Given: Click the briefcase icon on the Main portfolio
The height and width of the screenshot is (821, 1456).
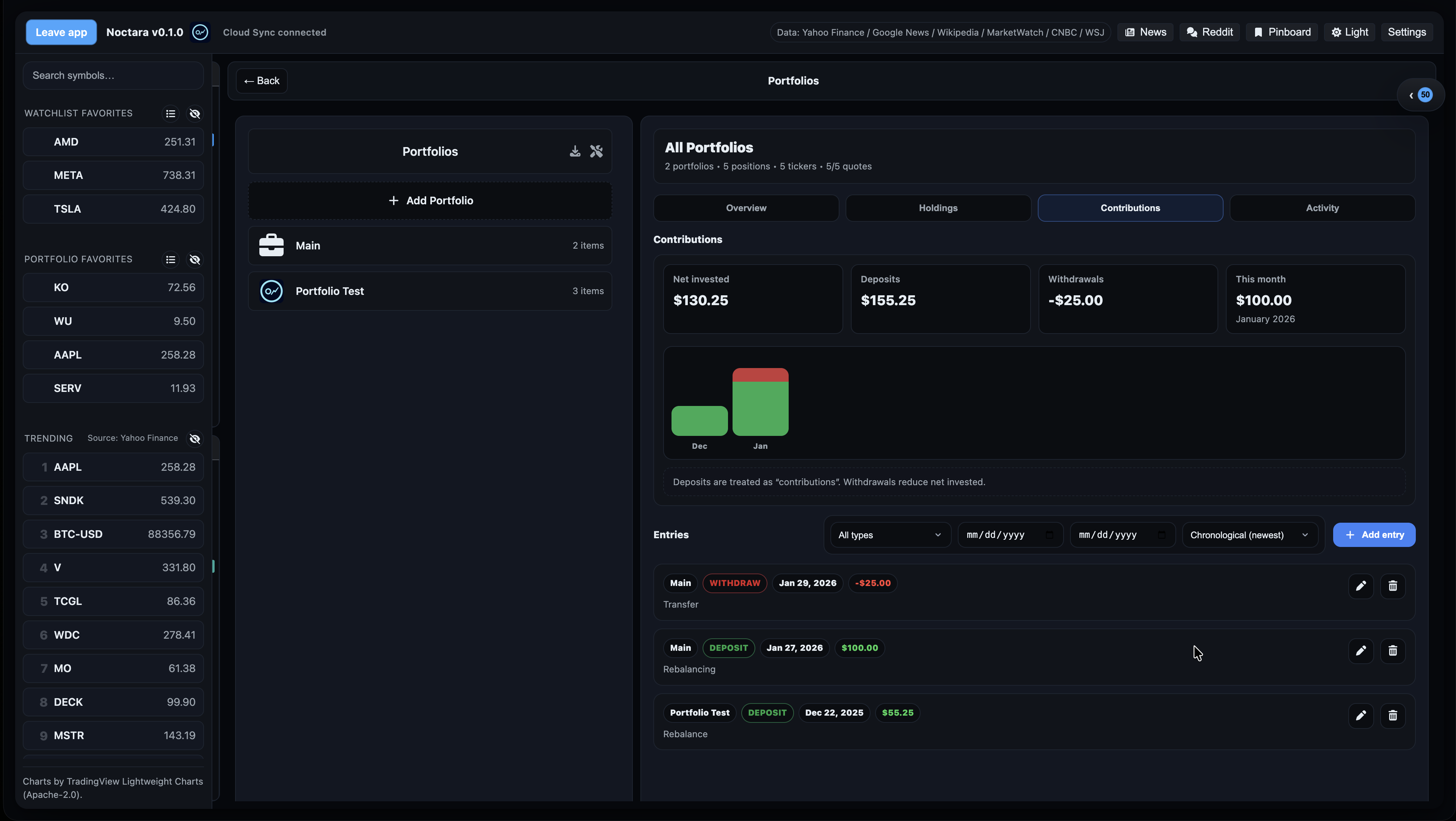Looking at the screenshot, I should click(x=271, y=245).
